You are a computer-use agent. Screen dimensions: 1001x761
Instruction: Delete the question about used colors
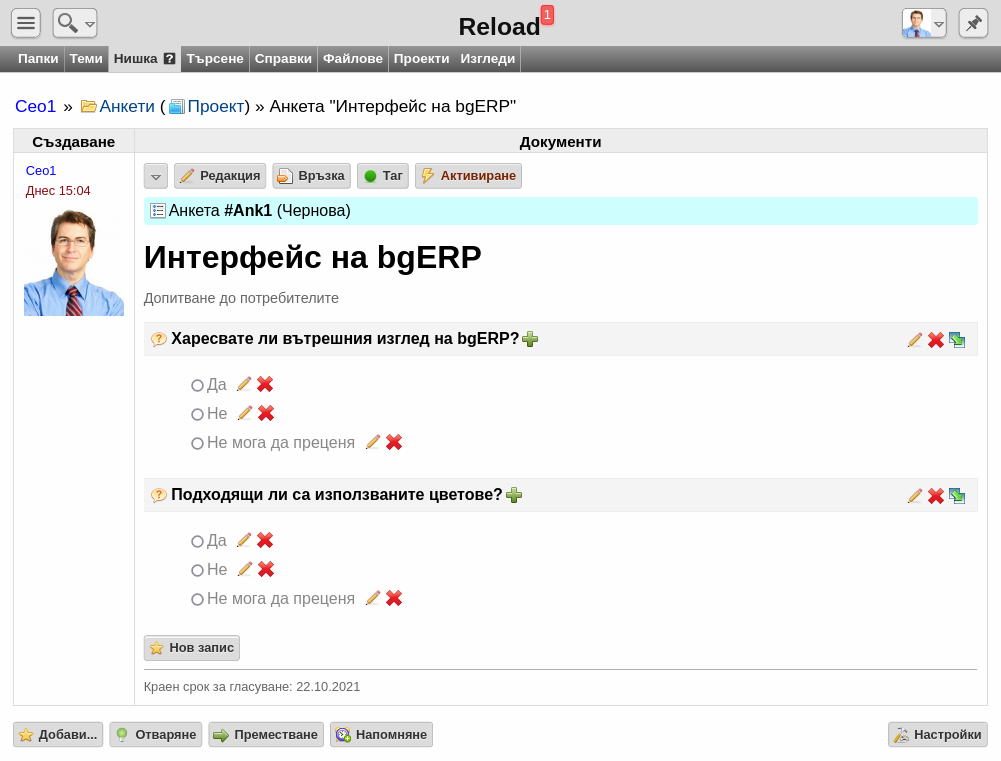click(x=936, y=496)
